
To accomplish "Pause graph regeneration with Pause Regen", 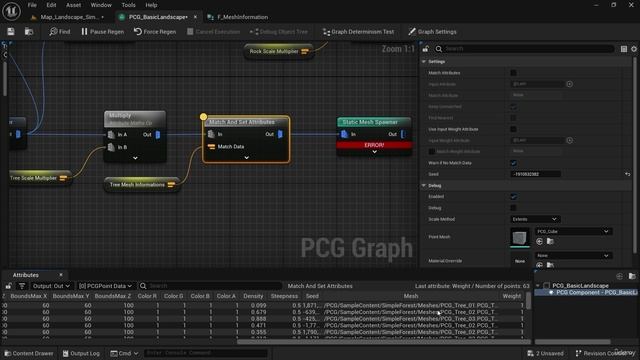I will (102, 31).
